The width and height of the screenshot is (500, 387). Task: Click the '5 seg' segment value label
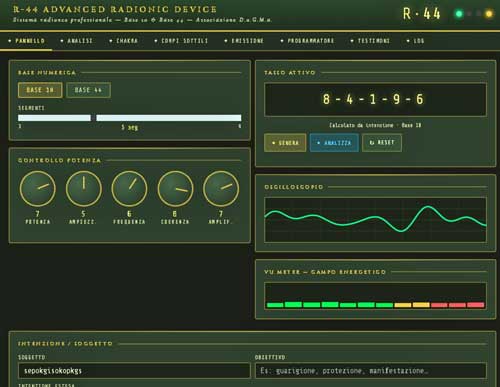pyautogui.click(x=130, y=127)
